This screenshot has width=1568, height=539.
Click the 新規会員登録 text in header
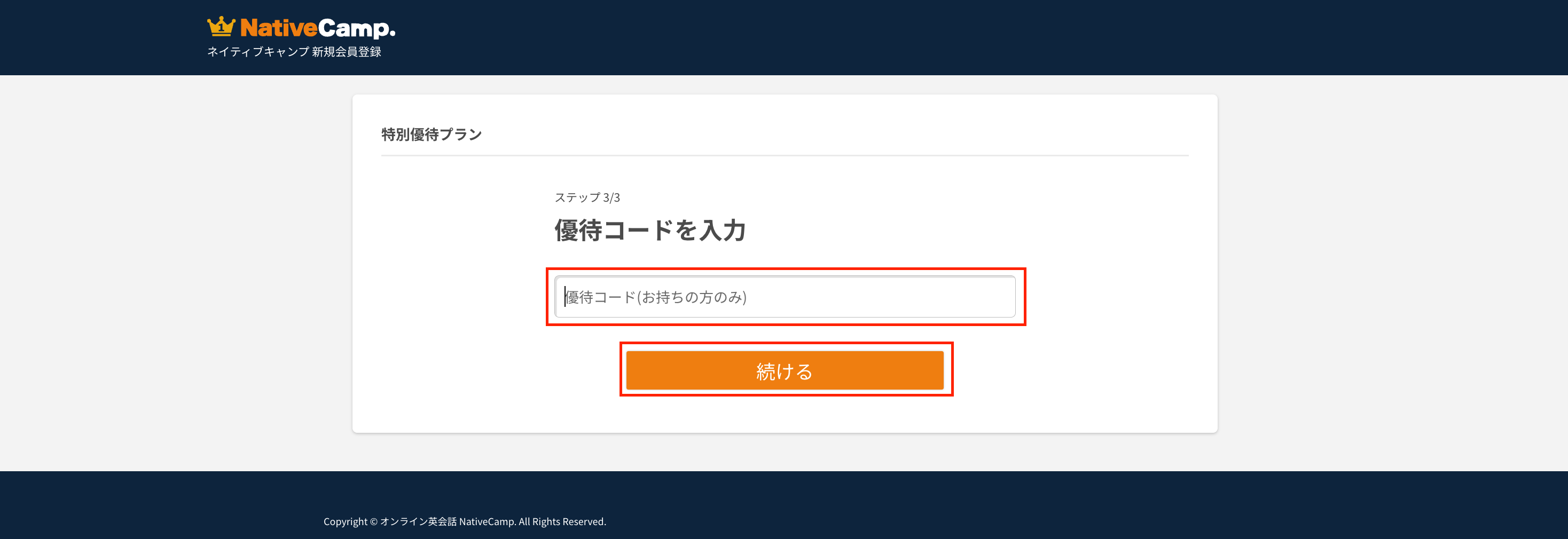click(347, 52)
